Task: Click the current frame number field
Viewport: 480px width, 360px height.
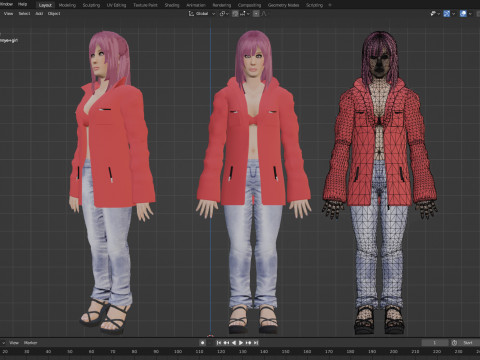Action: [x=435, y=343]
